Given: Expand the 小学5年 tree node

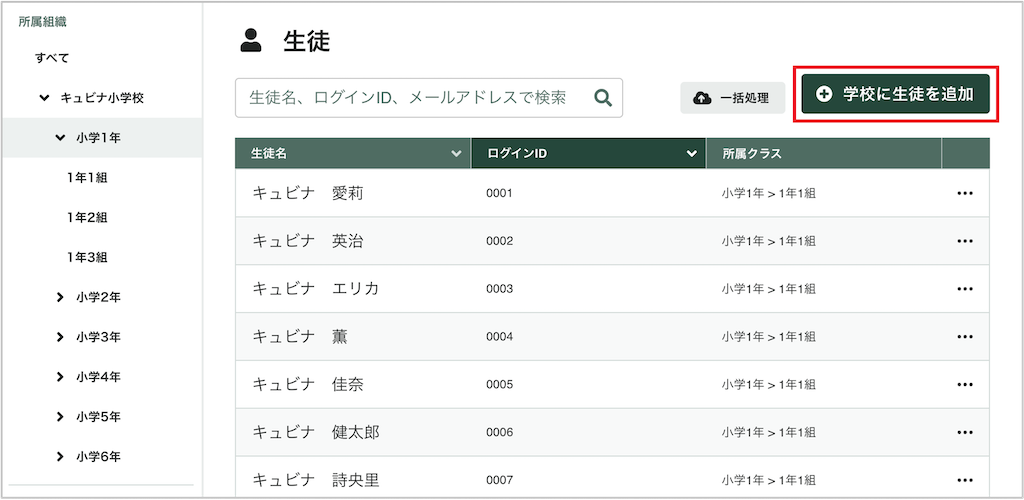Looking at the screenshot, I should coord(60,416).
